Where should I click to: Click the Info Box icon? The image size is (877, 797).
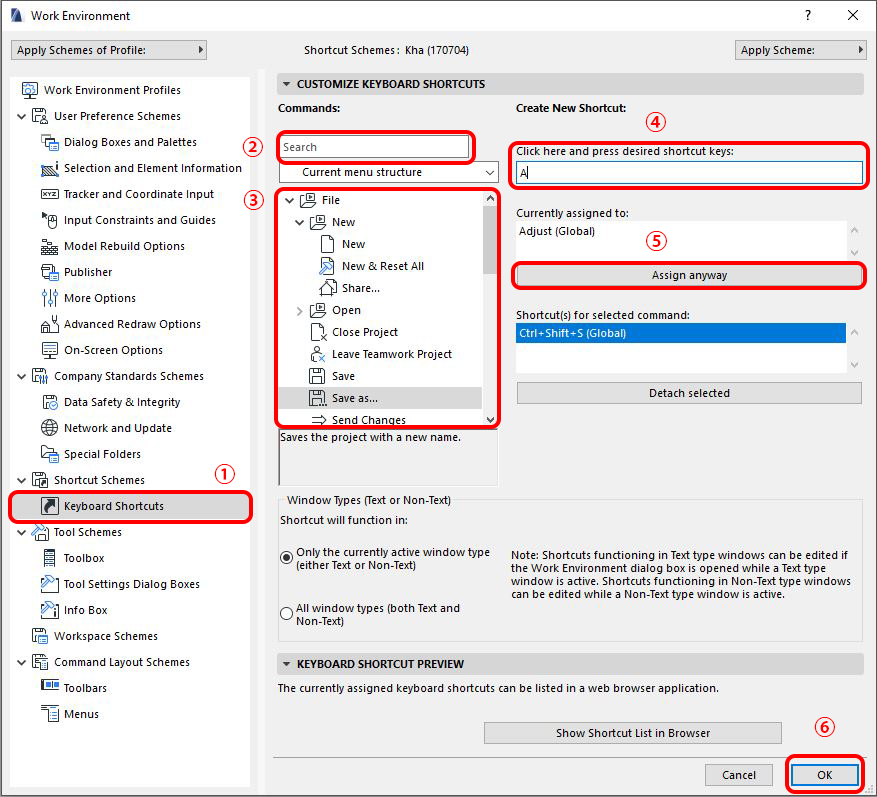(50, 610)
